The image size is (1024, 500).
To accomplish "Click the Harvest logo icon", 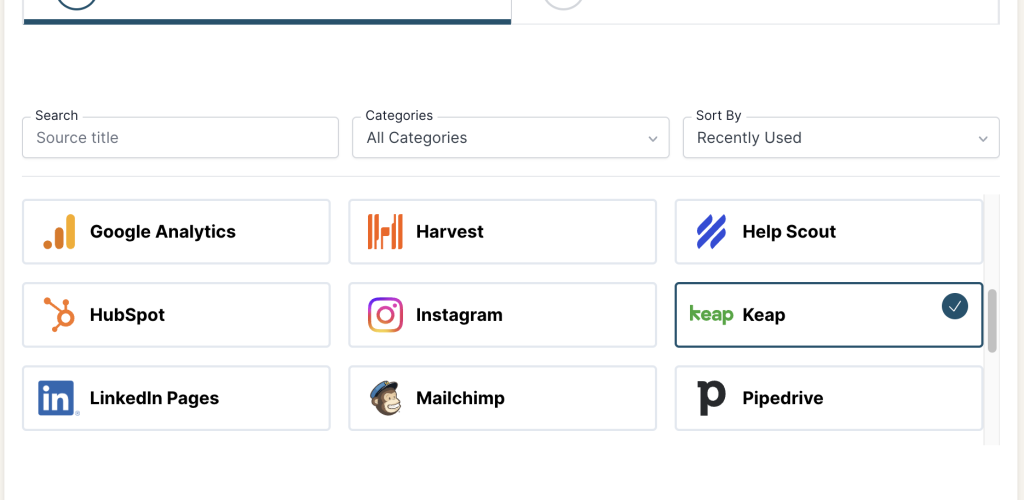I will pyautogui.click(x=385, y=232).
